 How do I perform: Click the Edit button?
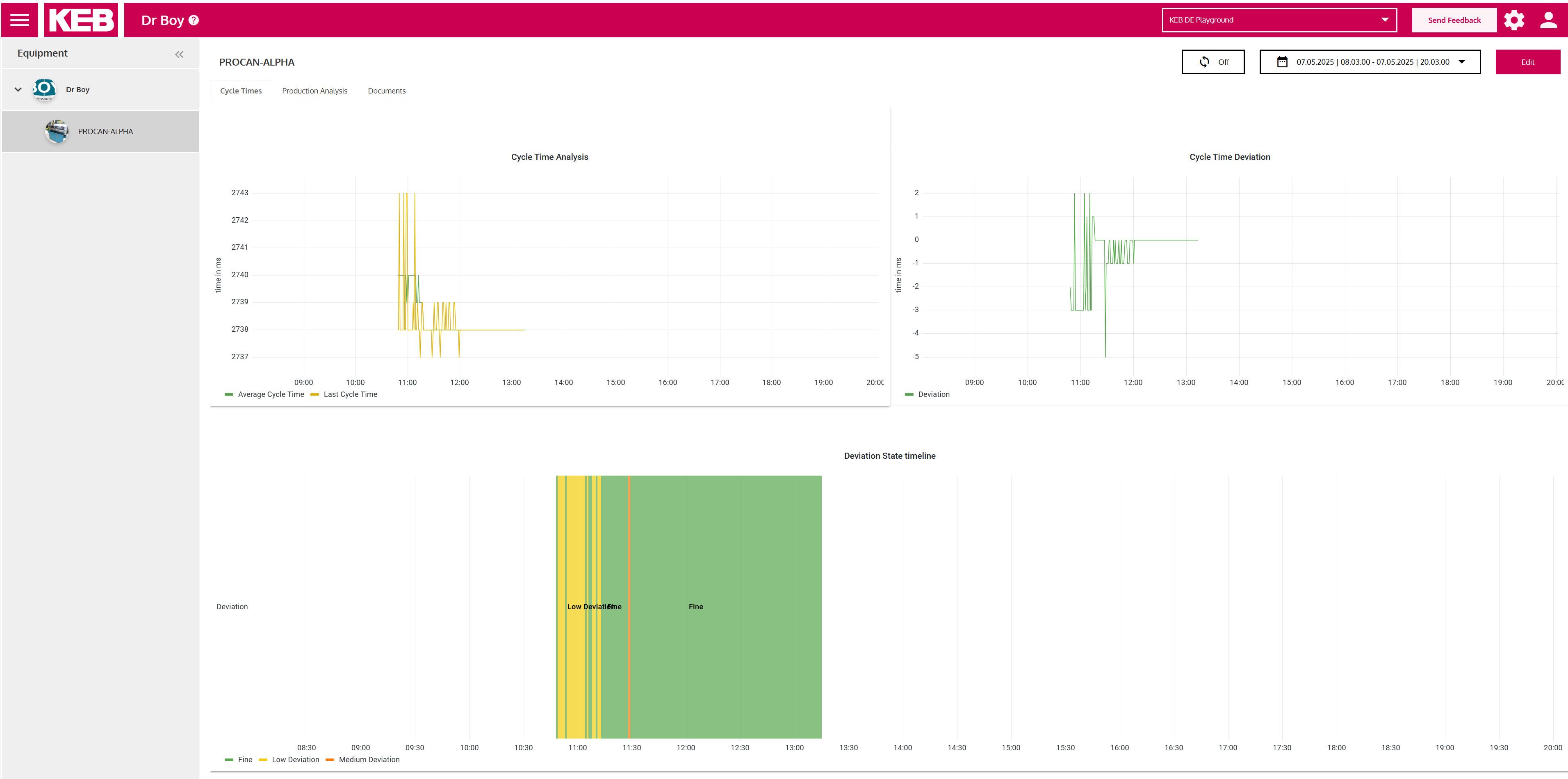pos(1527,62)
